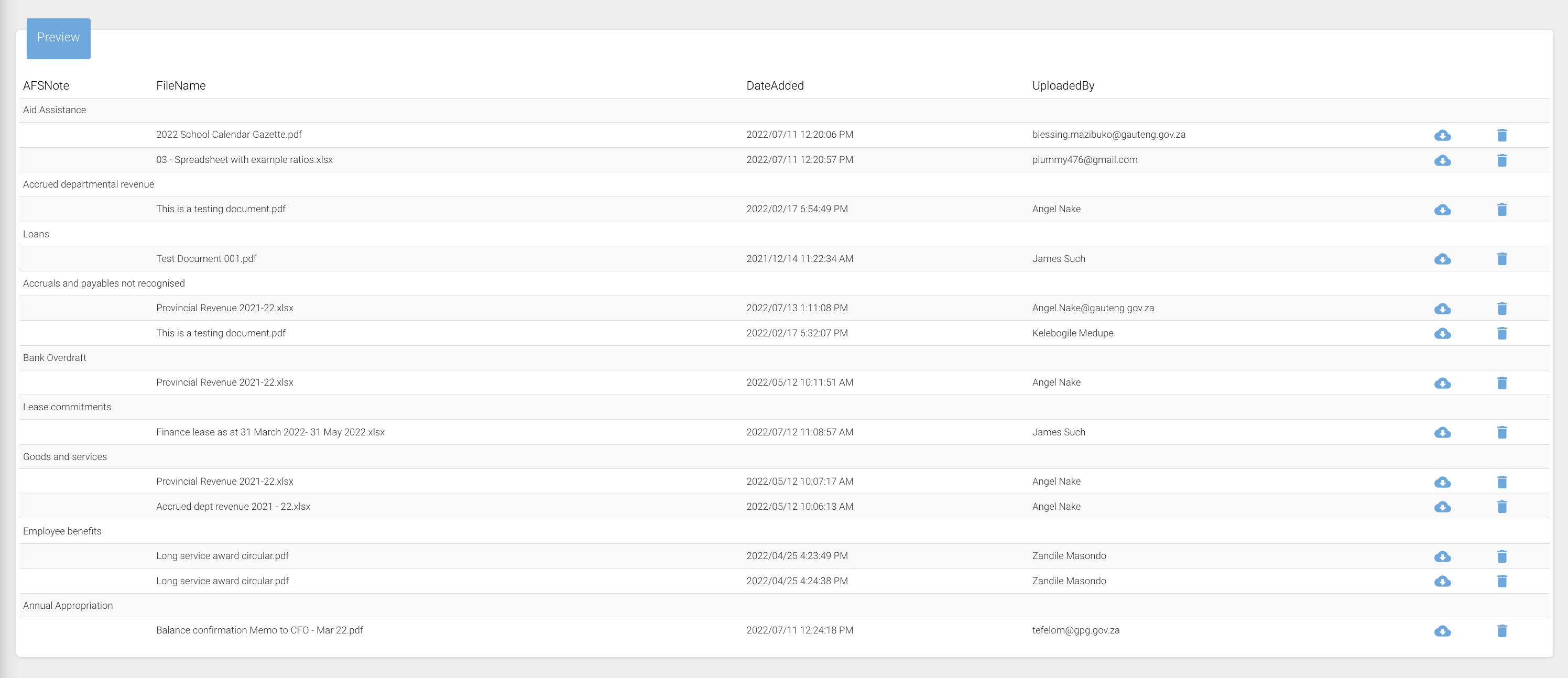Select the Goods and services group row

[x=784, y=457]
